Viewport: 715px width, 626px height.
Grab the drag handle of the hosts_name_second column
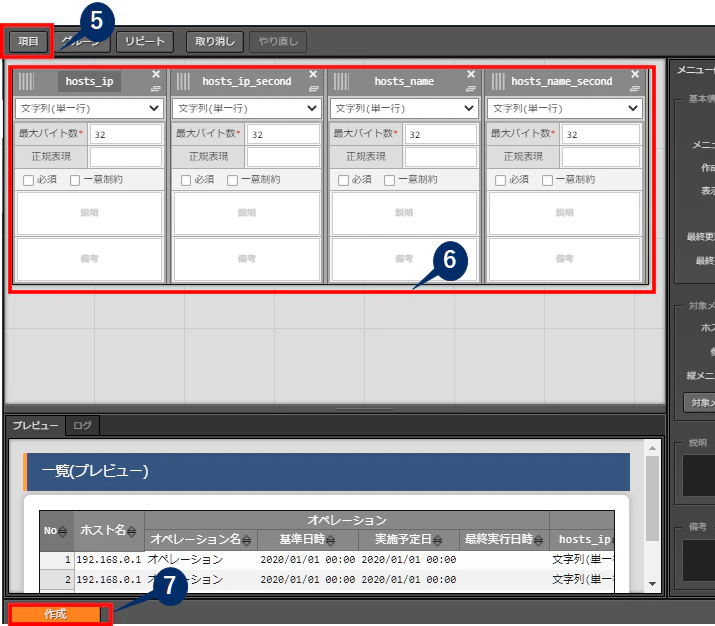point(498,82)
